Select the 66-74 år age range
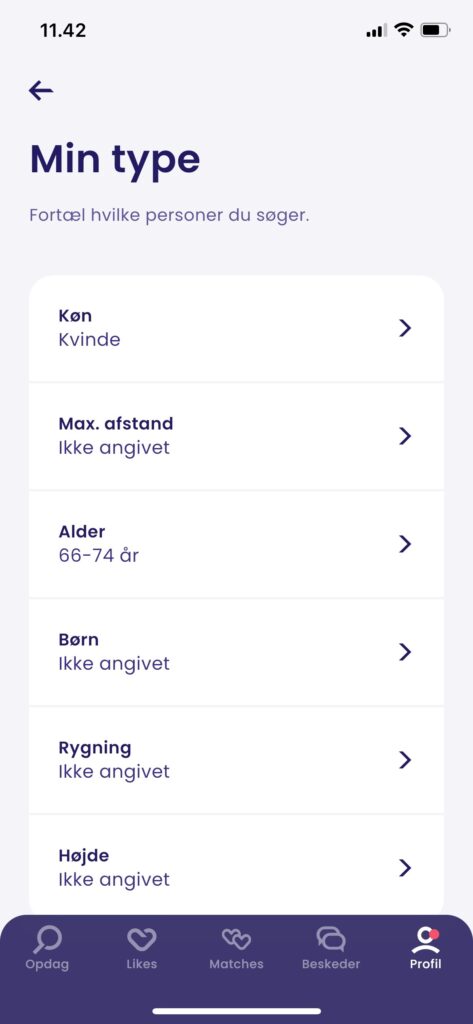Image resolution: width=473 pixels, height=1024 pixels. tap(99, 555)
